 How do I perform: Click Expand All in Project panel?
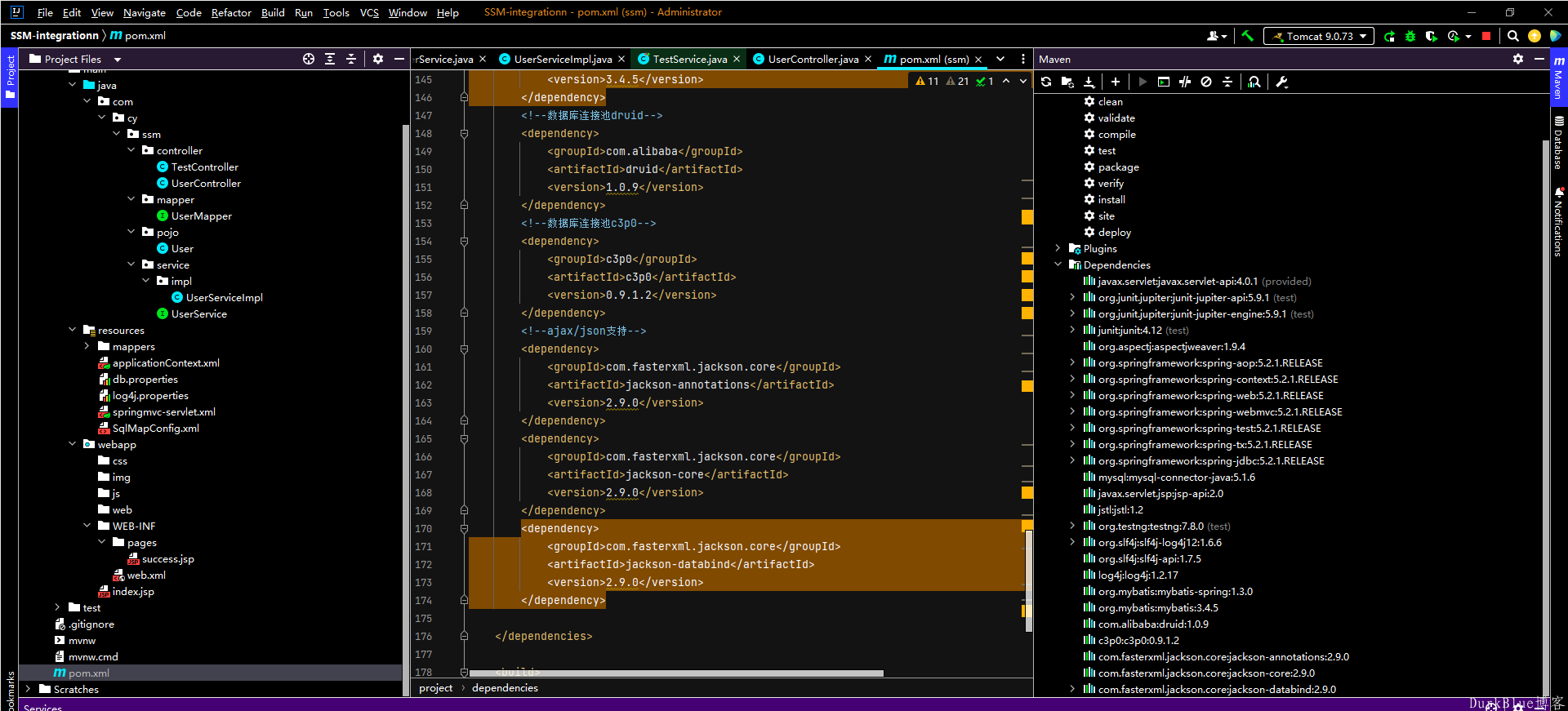pos(330,59)
